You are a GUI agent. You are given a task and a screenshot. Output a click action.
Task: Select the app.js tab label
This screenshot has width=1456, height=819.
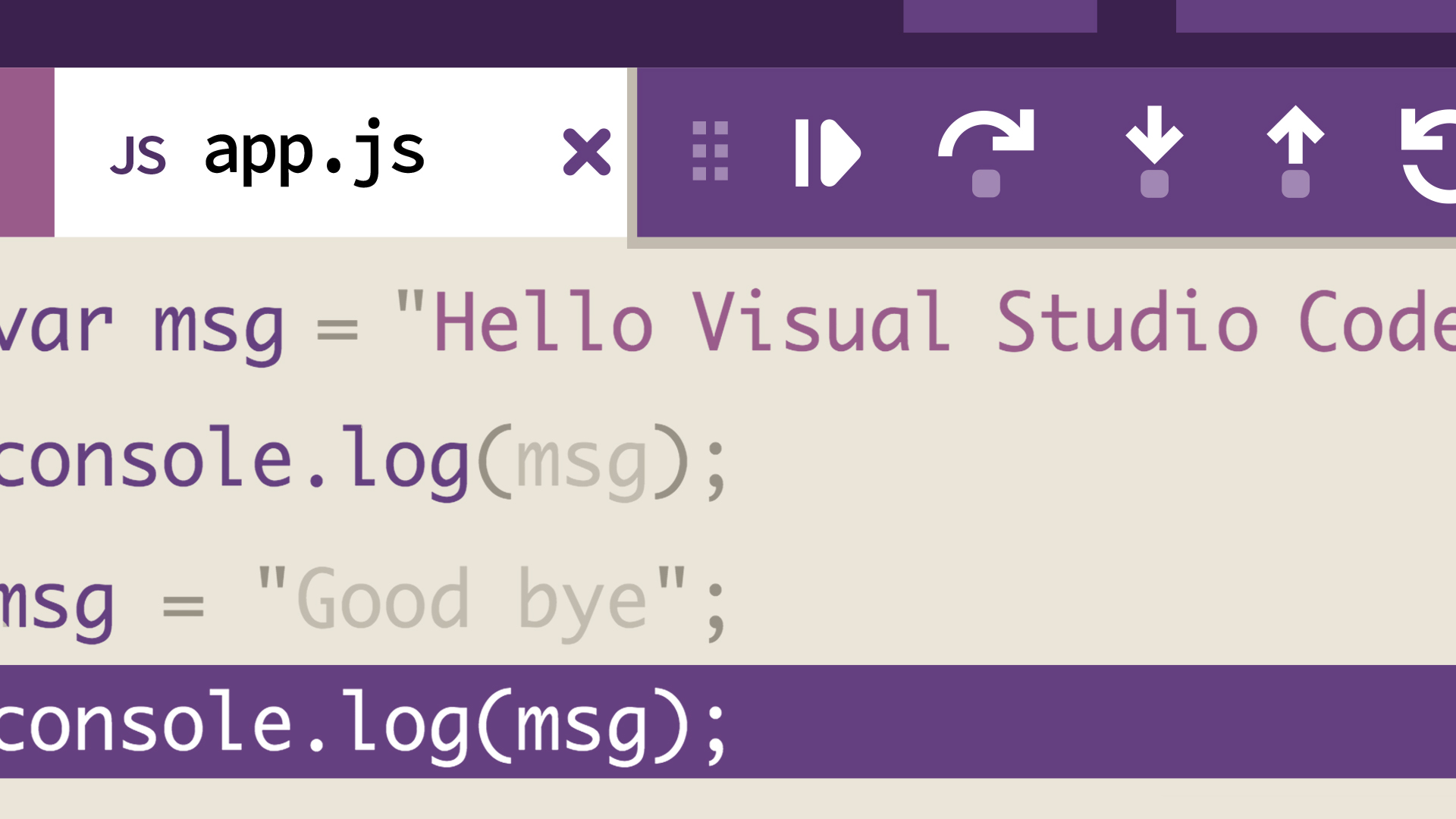314,151
